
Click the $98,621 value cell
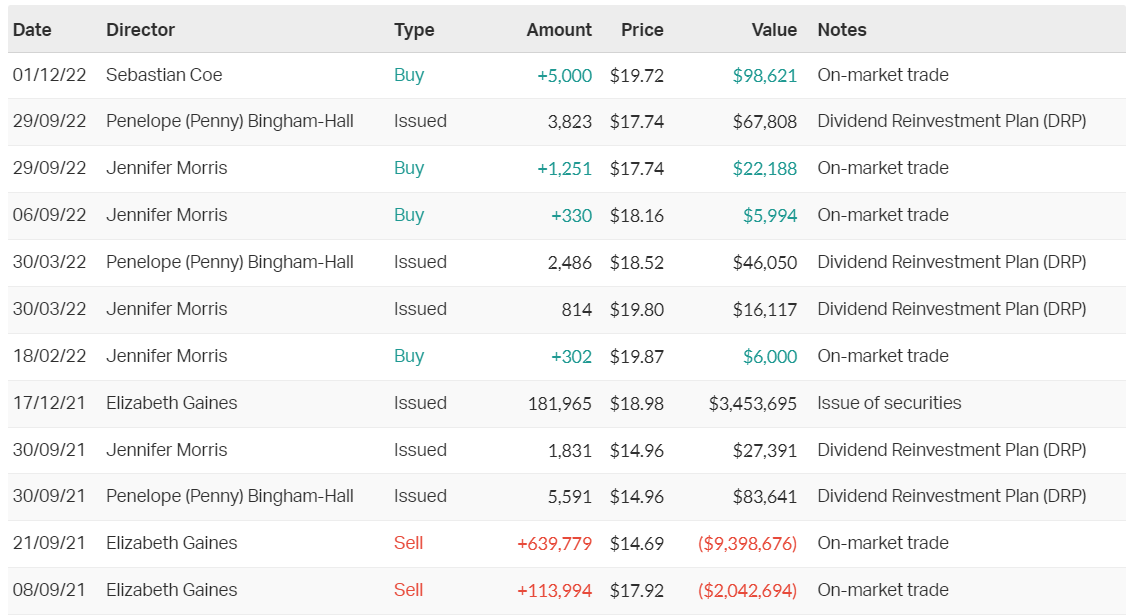pos(764,75)
